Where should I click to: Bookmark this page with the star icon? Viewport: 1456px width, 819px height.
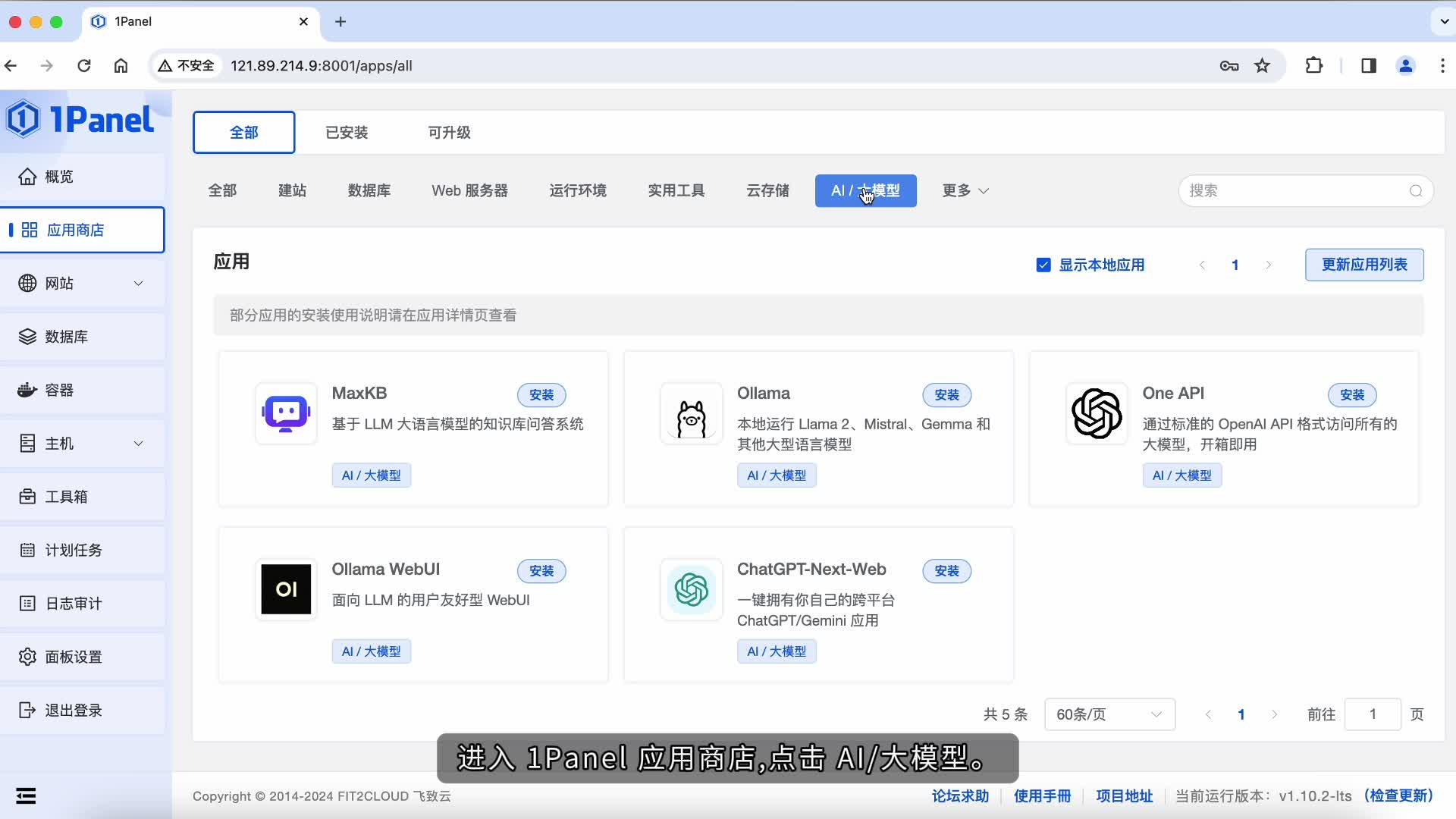coord(1262,66)
